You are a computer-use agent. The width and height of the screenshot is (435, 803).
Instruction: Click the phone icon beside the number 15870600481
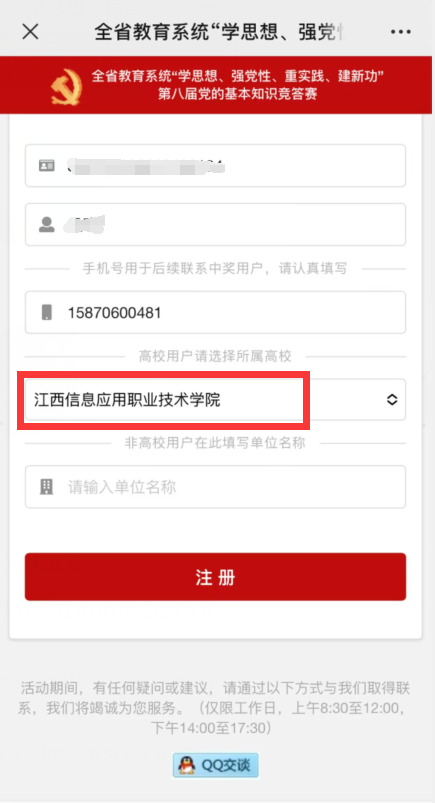[x=47, y=312]
